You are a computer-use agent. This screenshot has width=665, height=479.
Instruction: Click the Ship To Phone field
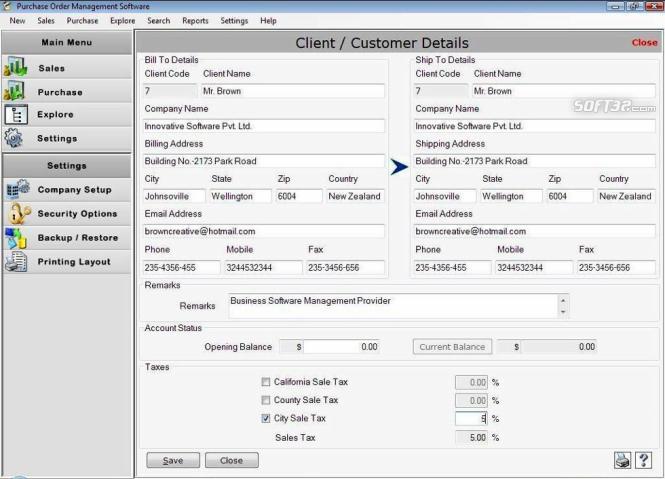point(452,268)
